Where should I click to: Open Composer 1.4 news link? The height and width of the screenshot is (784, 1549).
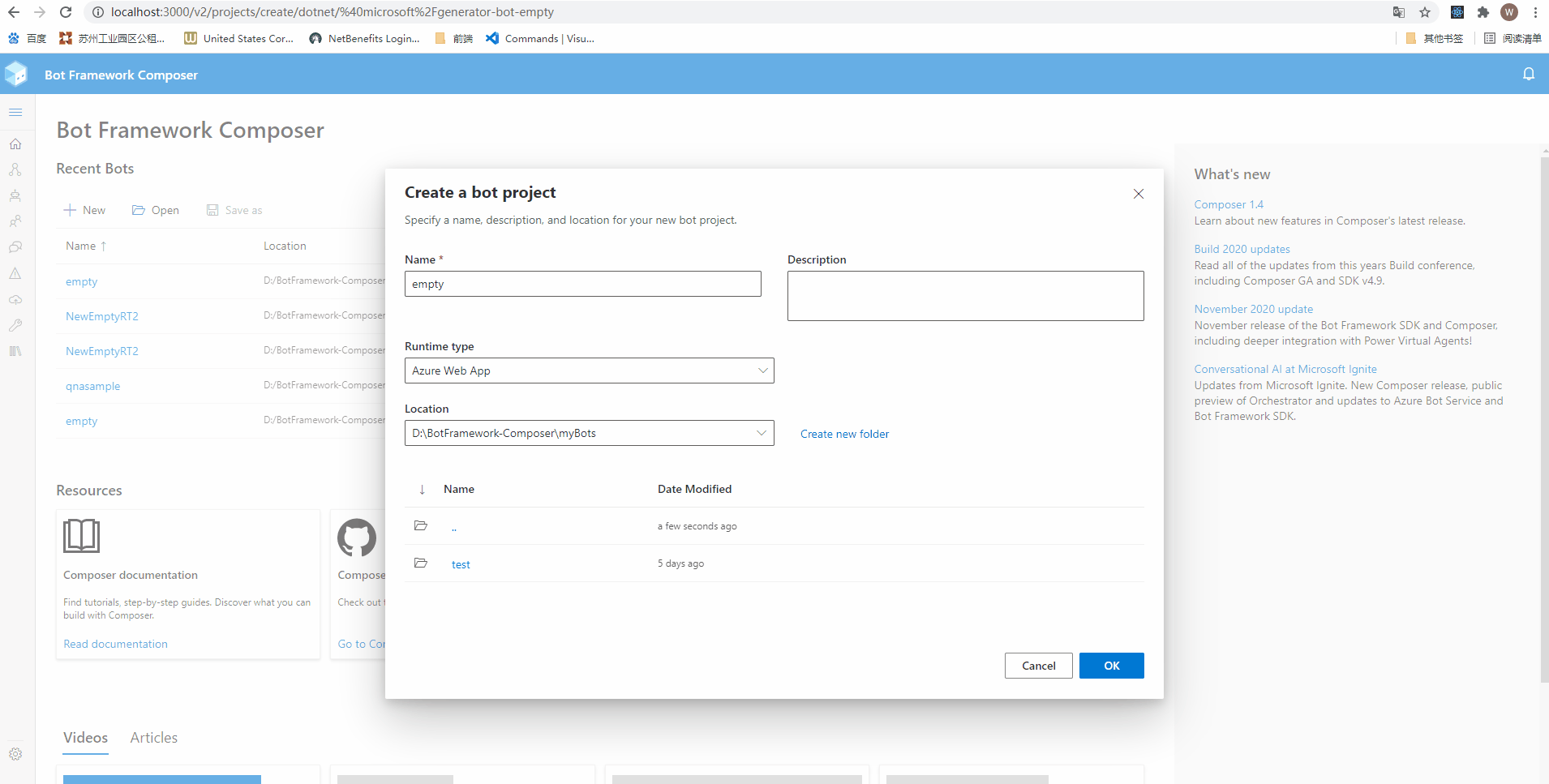[x=1229, y=204]
